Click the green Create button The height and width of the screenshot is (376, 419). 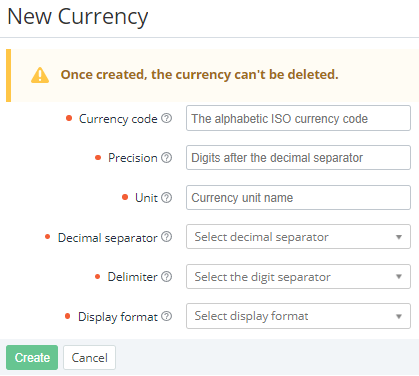point(32,357)
